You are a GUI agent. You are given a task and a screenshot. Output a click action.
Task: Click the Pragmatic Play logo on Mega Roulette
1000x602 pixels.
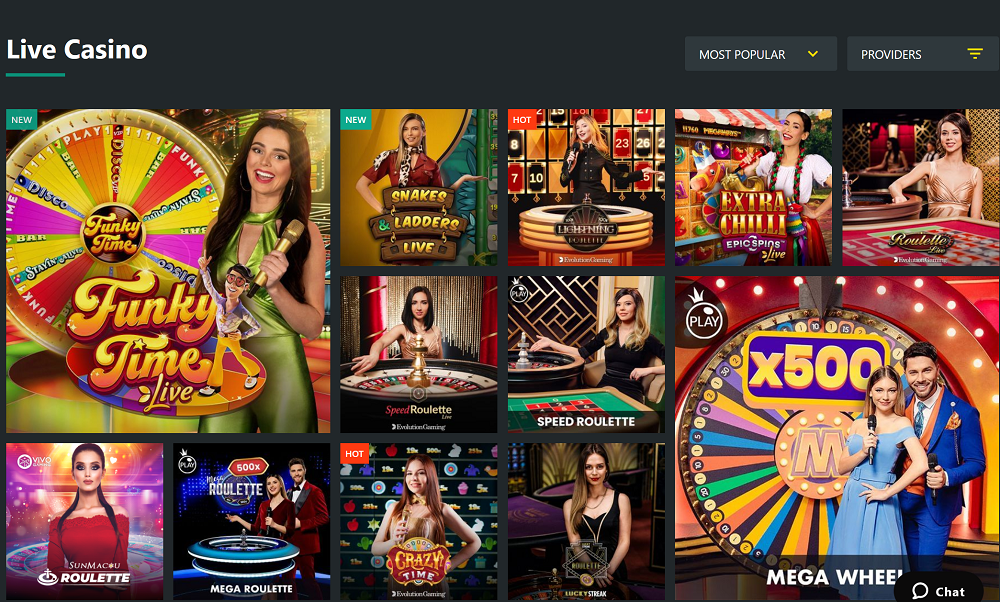click(x=187, y=460)
